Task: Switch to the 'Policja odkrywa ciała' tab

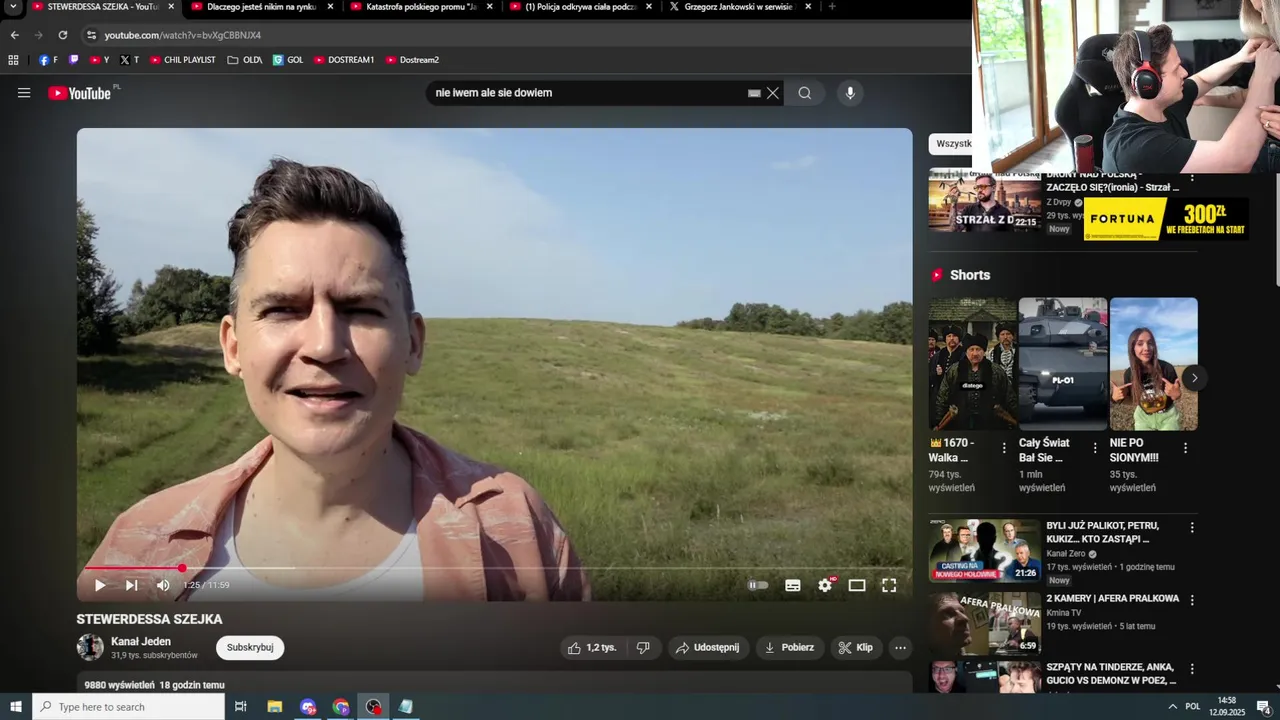Action: (580, 7)
